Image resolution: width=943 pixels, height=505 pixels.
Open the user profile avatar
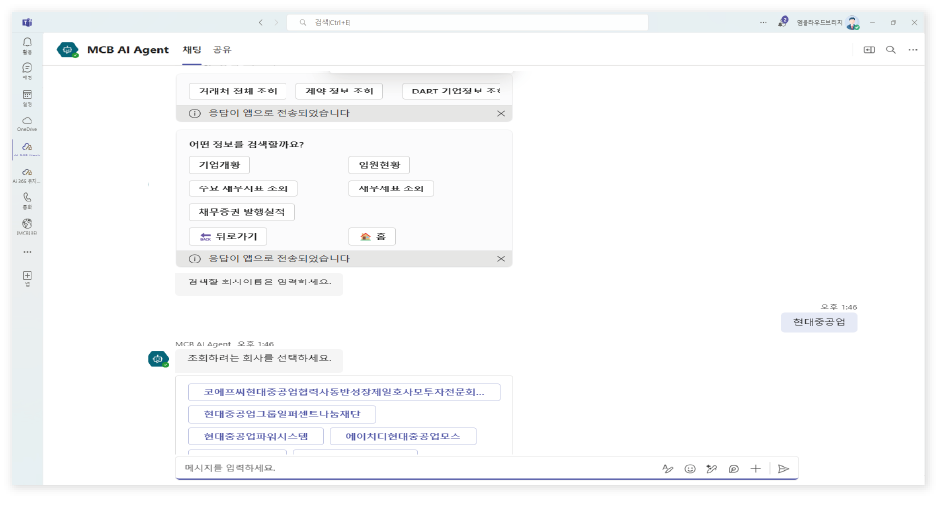(x=852, y=23)
